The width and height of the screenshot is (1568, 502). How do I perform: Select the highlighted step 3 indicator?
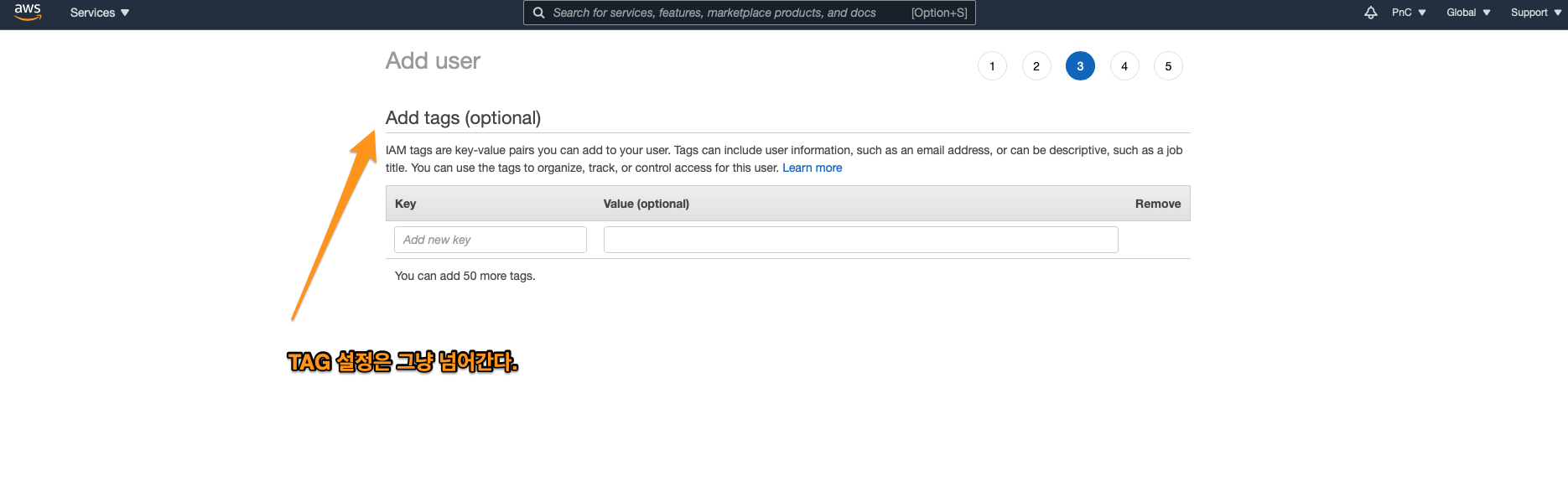[1080, 66]
